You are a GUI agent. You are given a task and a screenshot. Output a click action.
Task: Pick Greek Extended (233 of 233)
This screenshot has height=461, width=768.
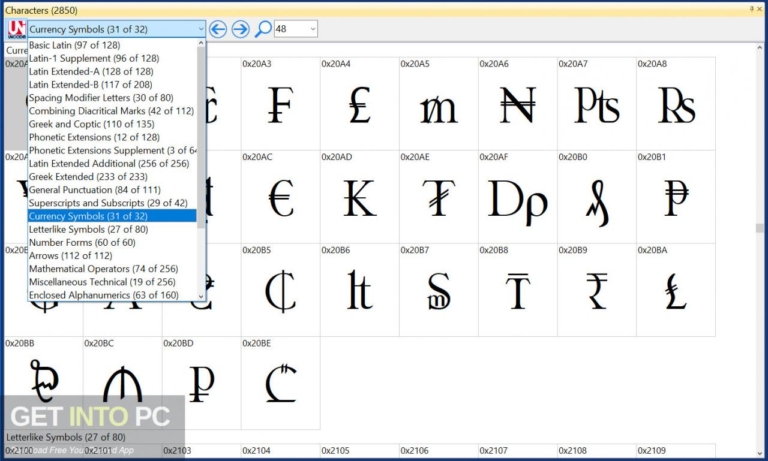tap(112, 177)
